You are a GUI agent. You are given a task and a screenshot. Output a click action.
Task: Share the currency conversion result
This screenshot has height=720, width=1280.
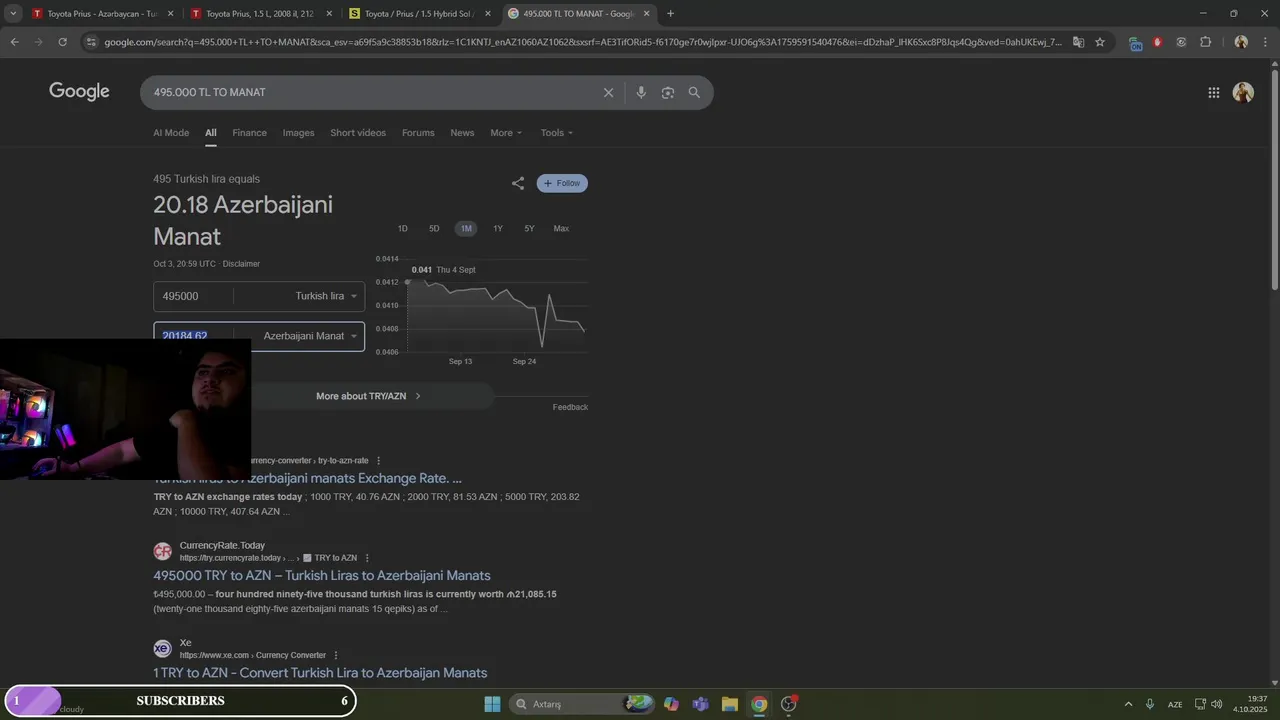pyautogui.click(x=518, y=183)
